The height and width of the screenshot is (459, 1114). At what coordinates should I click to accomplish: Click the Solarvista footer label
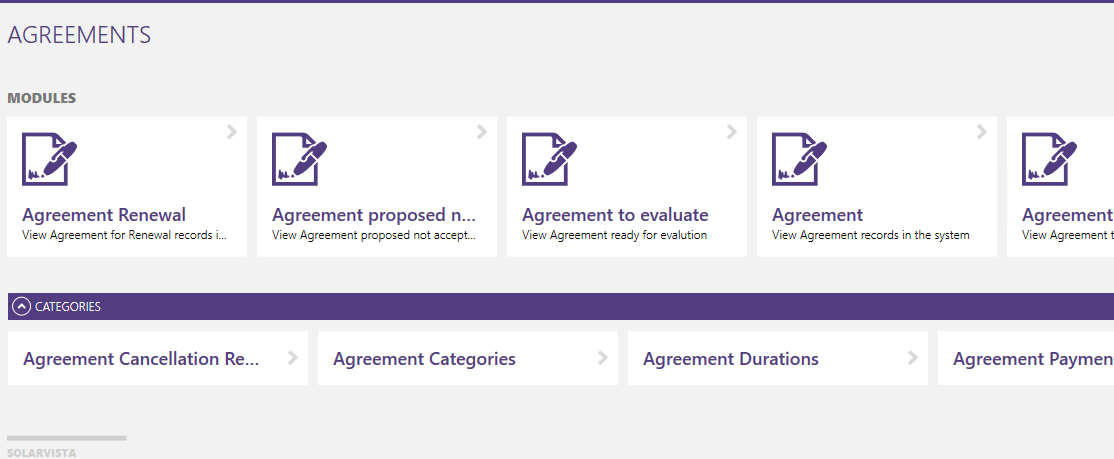pyautogui.click(x=41, y=453)
